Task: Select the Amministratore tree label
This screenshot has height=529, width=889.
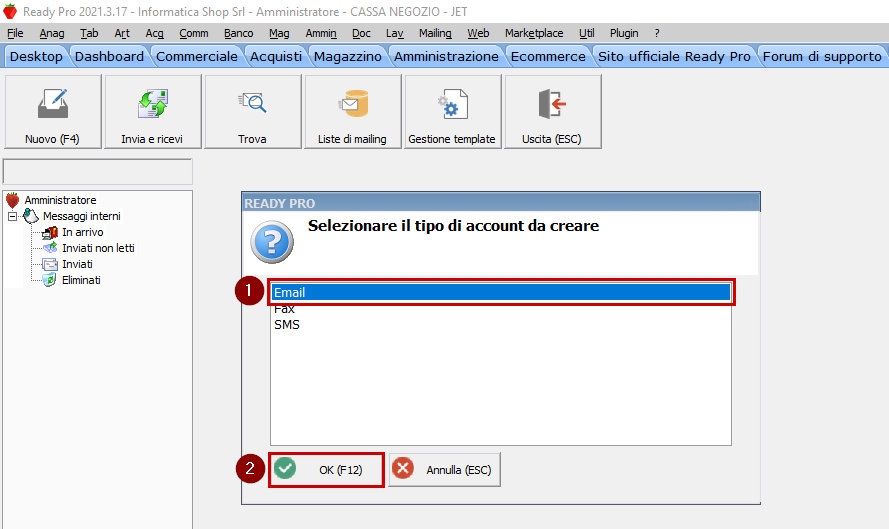Action: pos(61,200)
